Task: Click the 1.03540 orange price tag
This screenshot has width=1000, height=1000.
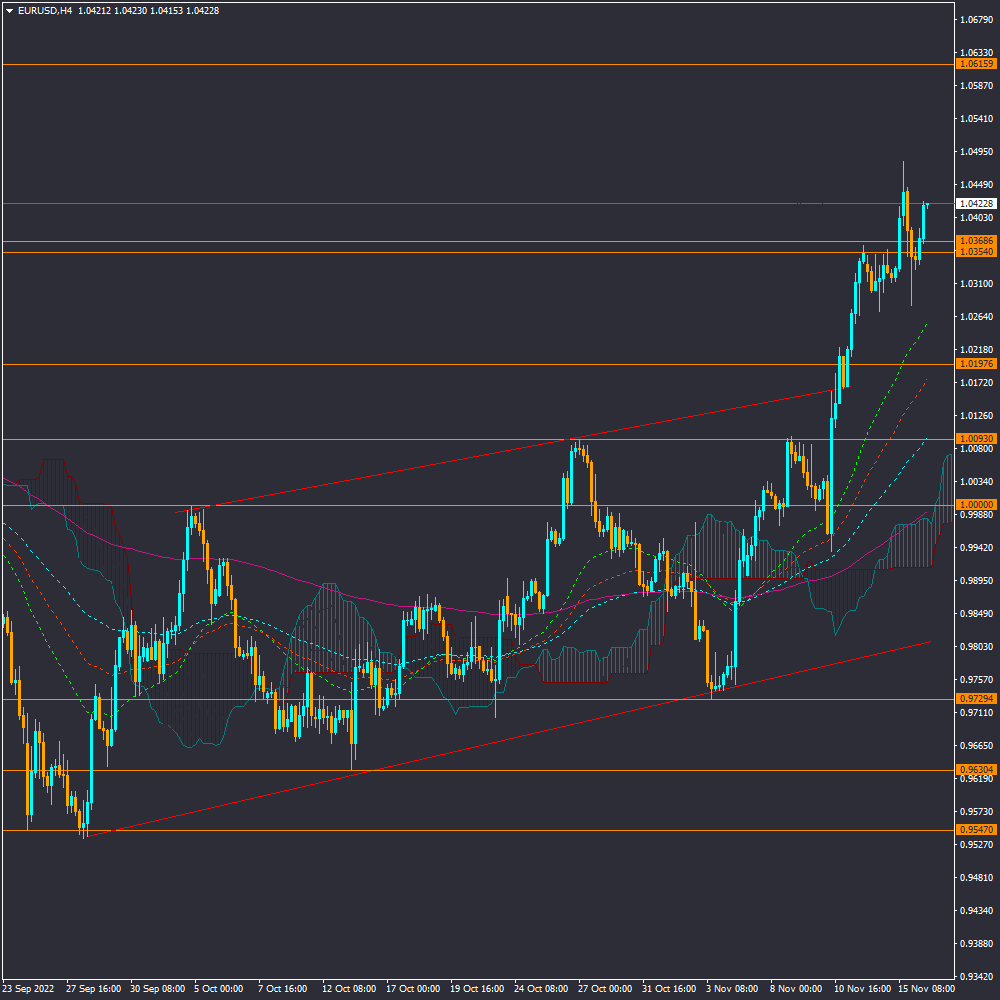Action: coord(976,252)
